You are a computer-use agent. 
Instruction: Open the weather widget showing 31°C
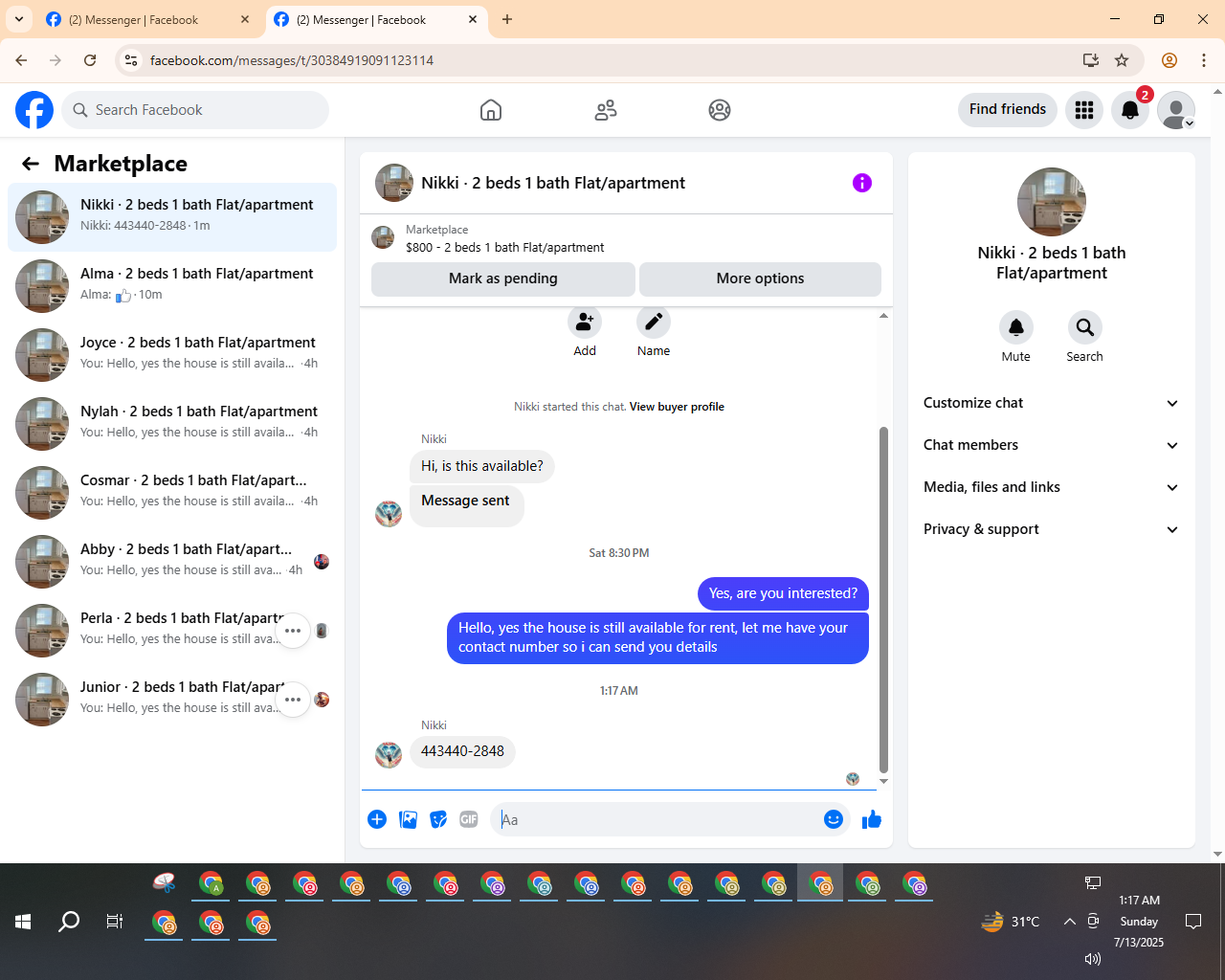coord(1011,922)
